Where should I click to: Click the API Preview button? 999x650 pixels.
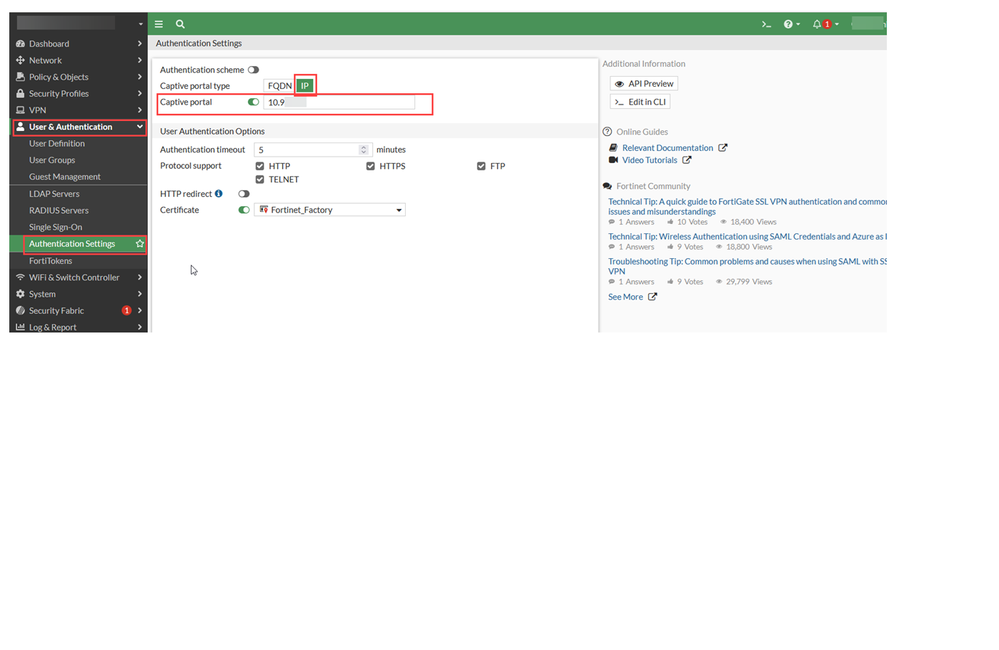(644, 84)
